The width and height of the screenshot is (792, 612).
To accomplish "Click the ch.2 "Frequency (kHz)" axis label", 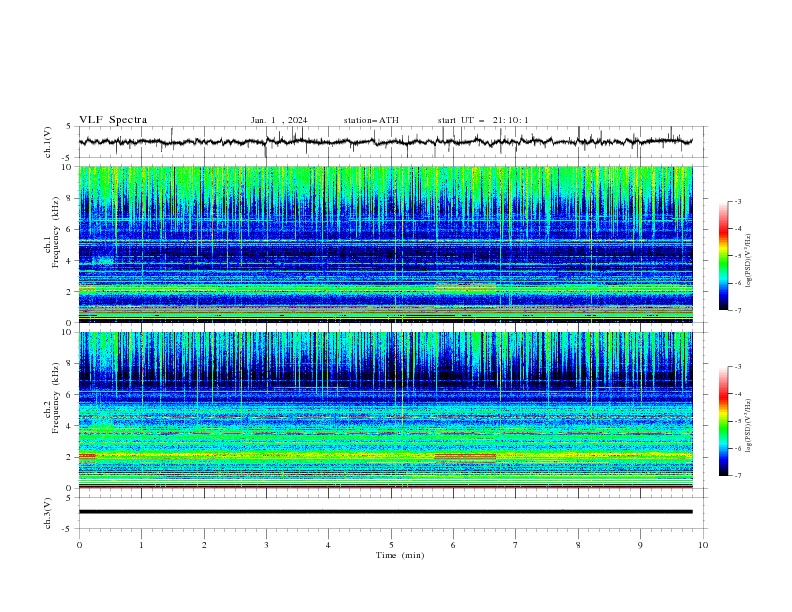I will coord(56,398).
